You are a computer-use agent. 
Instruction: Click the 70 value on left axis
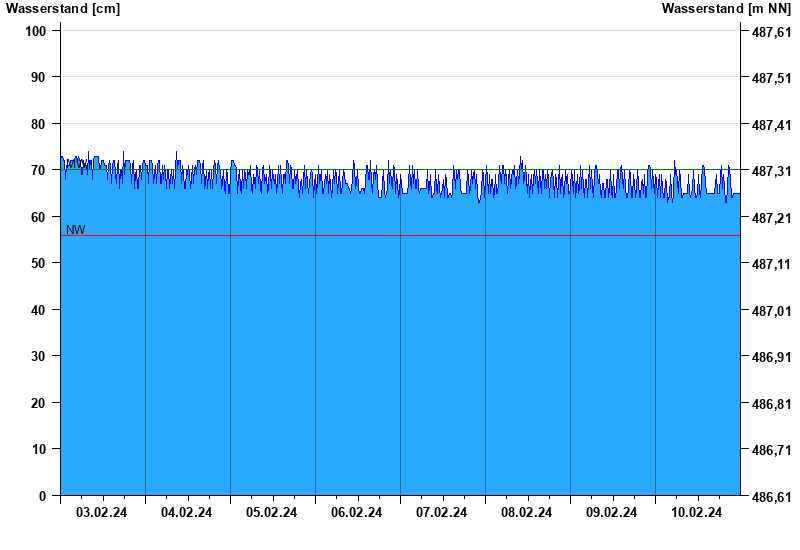[x=38, y=170]
